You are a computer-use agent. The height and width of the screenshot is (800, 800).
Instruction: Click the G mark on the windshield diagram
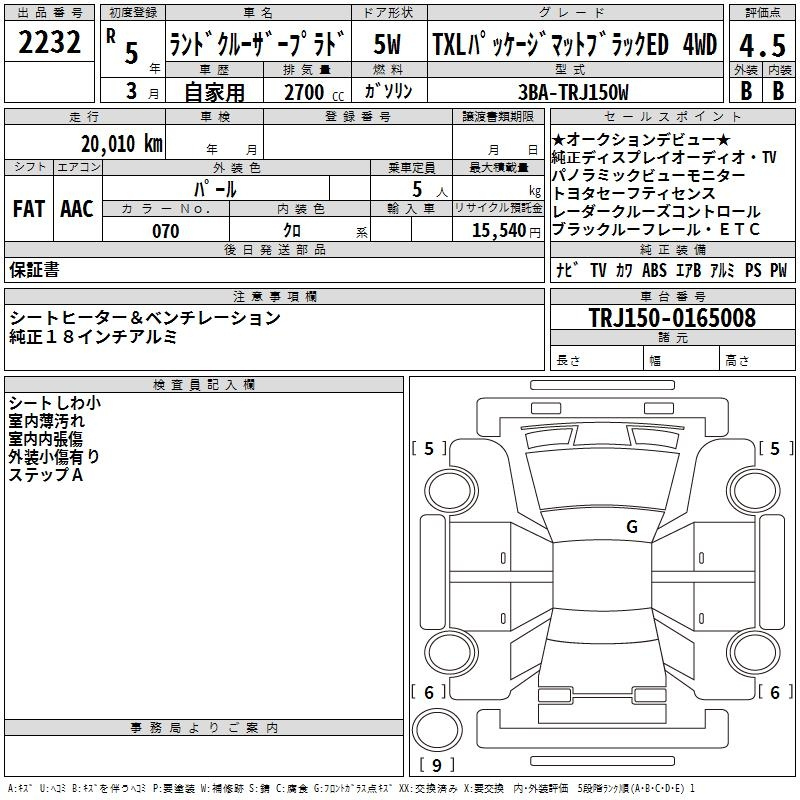[632, 526]
